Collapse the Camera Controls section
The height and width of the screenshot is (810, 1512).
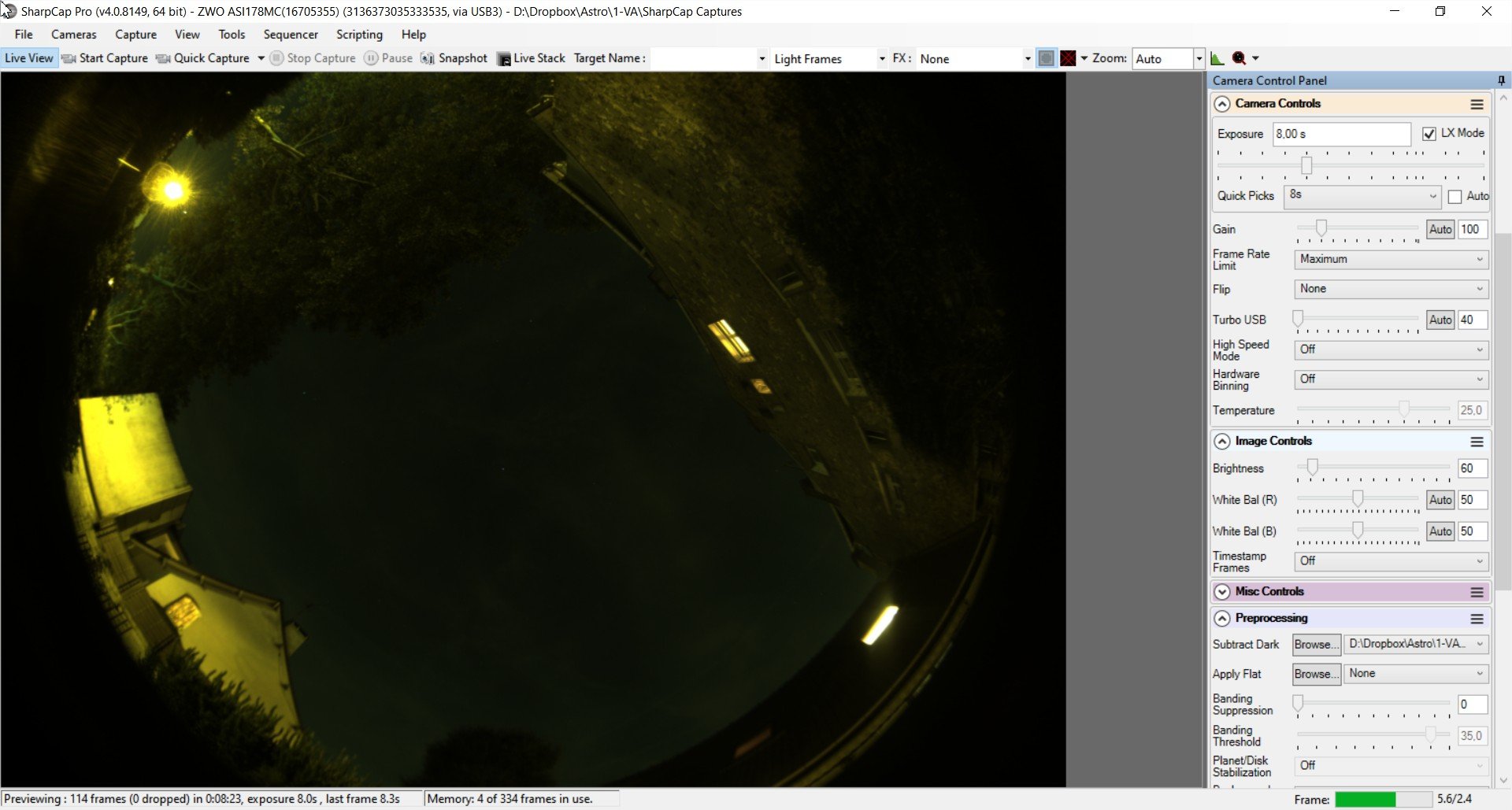pos(1222,104)
